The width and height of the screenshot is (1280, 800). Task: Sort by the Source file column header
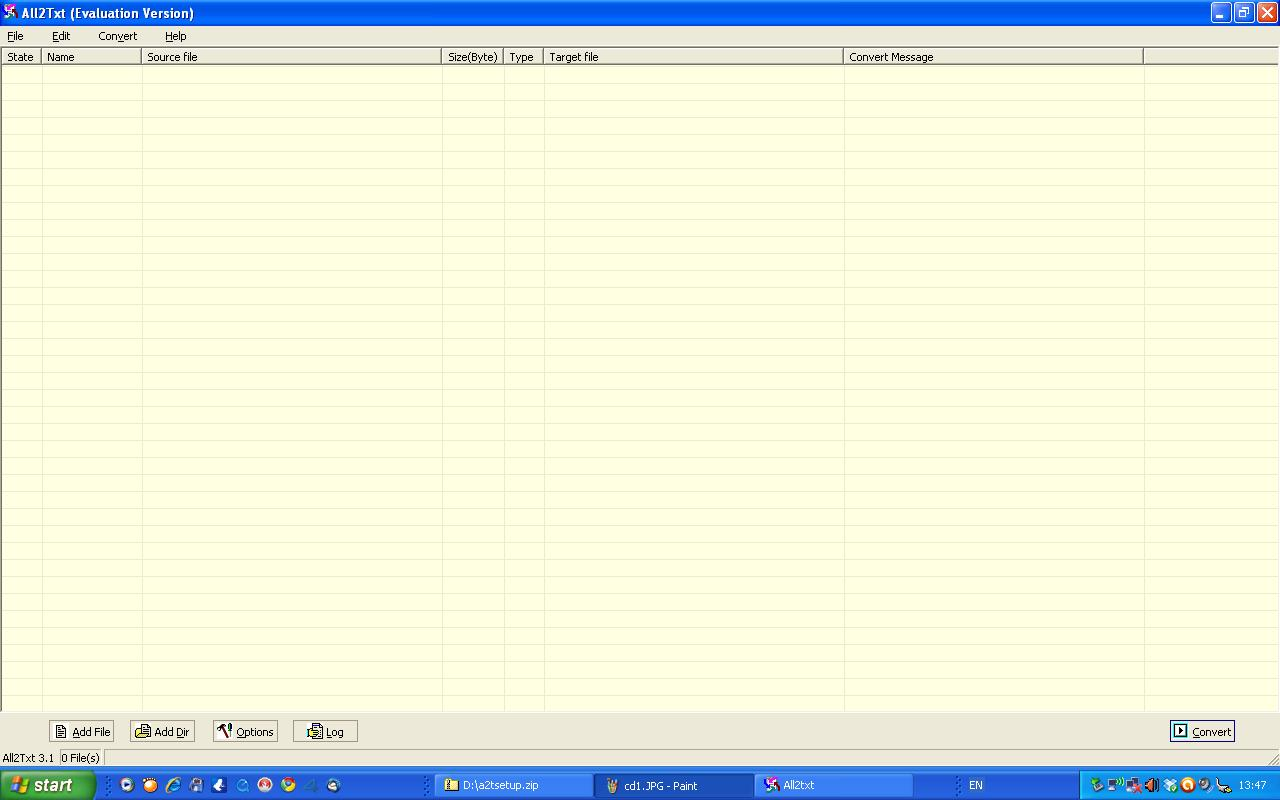(292, 57)
